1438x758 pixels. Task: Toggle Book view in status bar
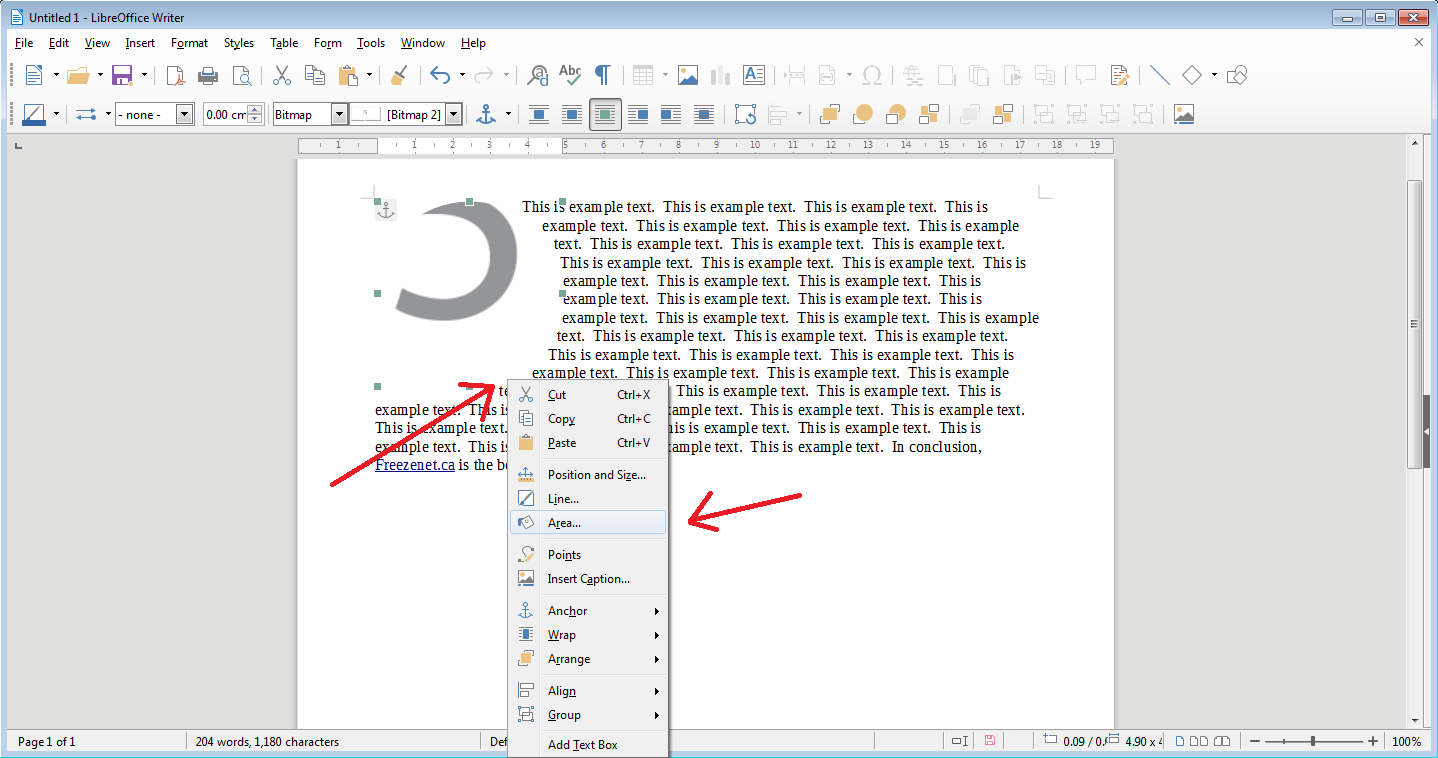coord(1222,741)
